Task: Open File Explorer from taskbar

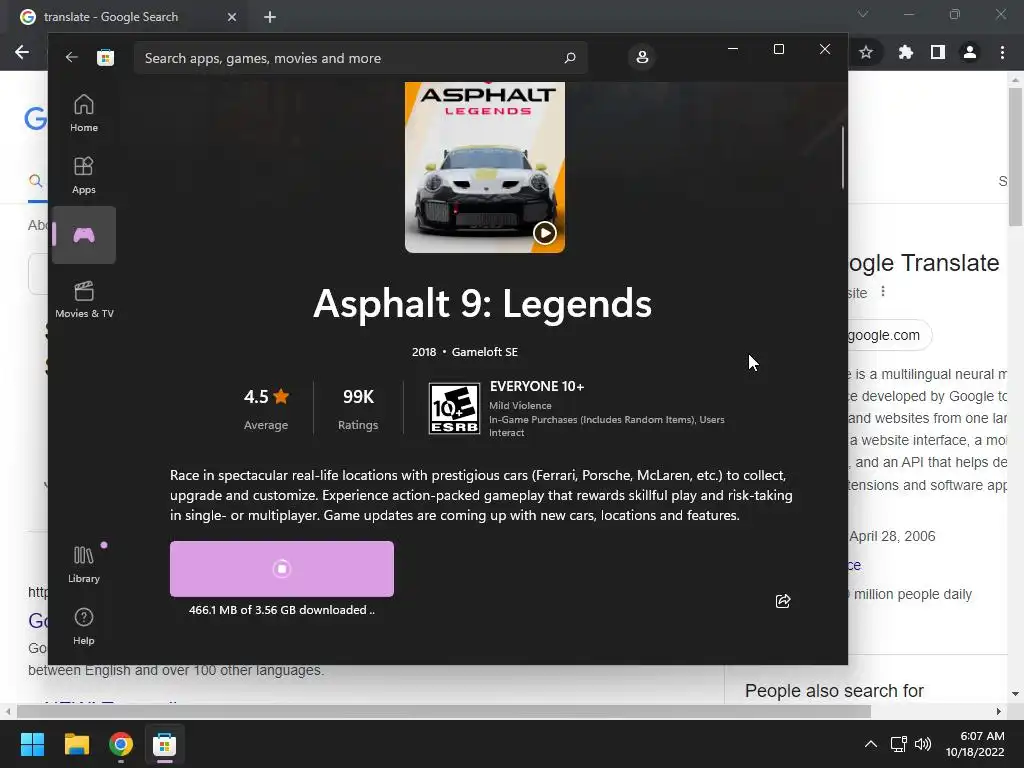Action: [x=76, y=744]
